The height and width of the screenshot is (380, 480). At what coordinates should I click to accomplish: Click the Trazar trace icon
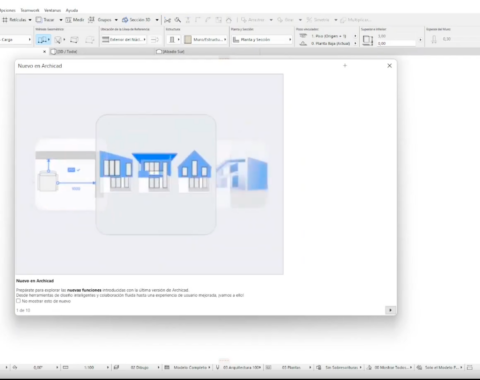39,20
